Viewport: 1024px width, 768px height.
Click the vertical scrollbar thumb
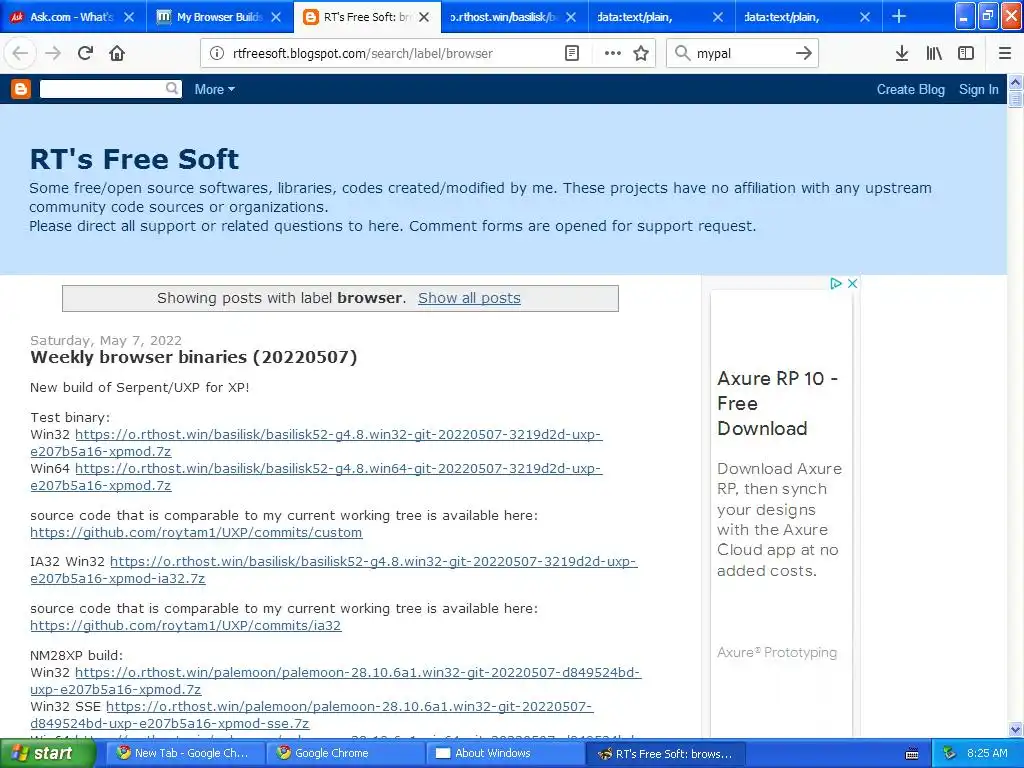click(x=1016, y=99)
